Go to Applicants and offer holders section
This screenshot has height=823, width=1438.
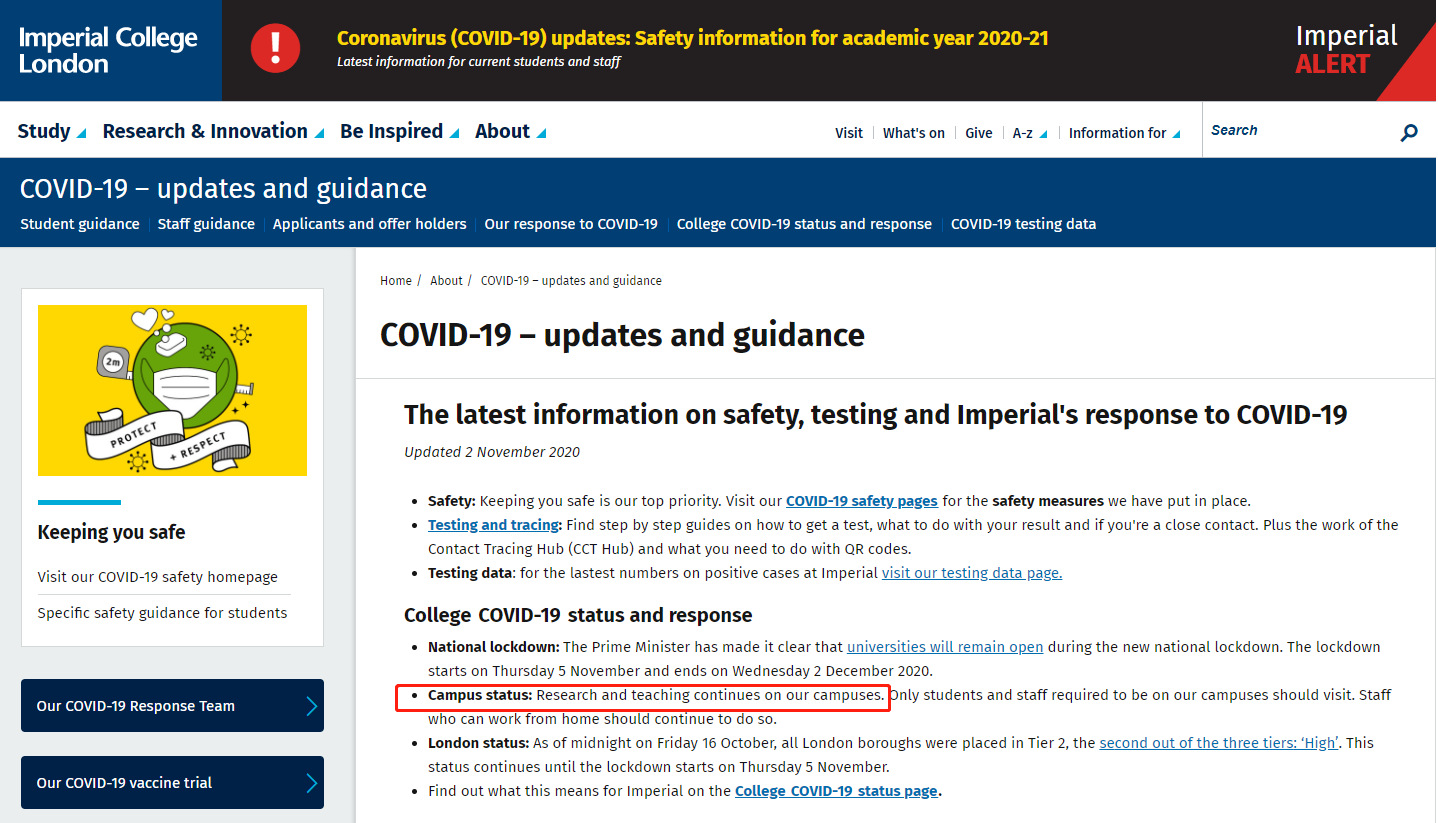pos(370,224)
